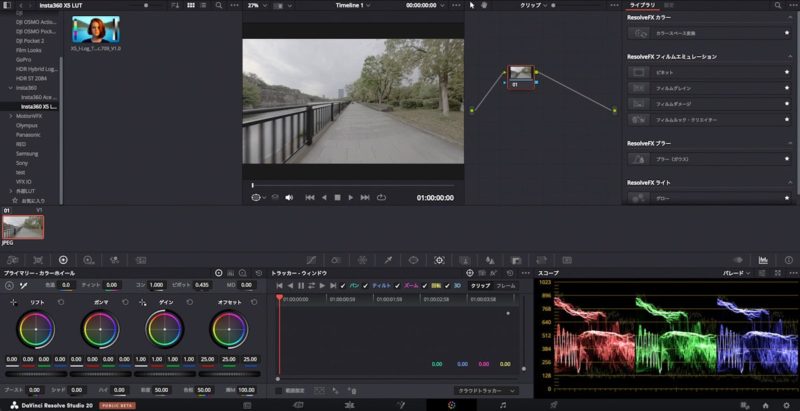Open the ColorSpace Transform effect (カラースペース変換)
The image size is (800, 411).
point(677,33)
